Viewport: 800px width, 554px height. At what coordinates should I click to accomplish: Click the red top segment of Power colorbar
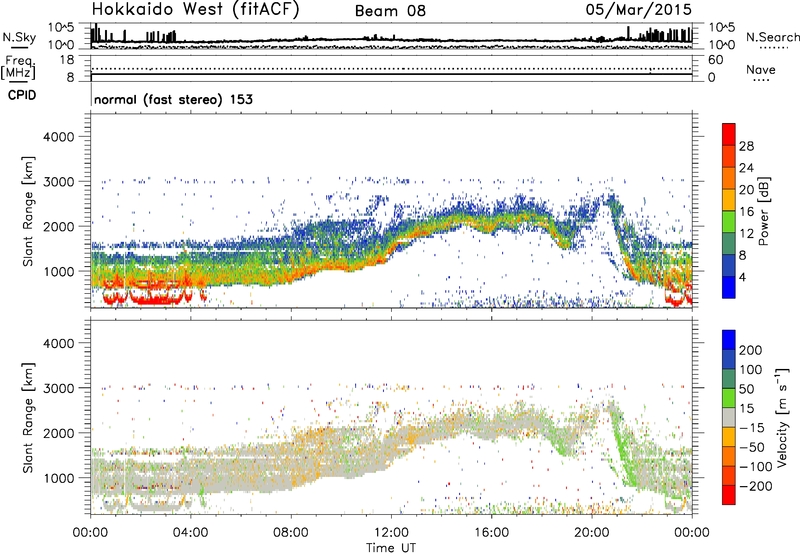tap(729, 135)
